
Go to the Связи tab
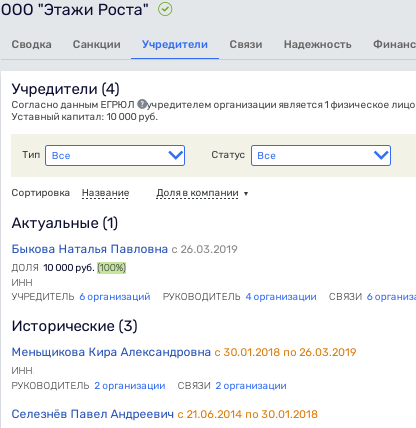[x=246, y=44]
